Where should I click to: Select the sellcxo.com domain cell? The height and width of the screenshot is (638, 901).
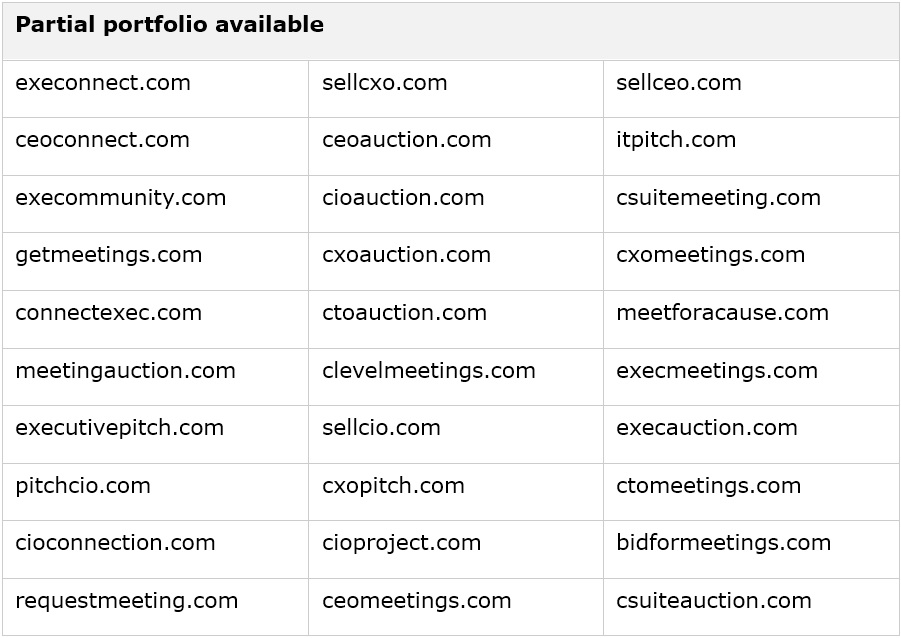click(385, 83)
